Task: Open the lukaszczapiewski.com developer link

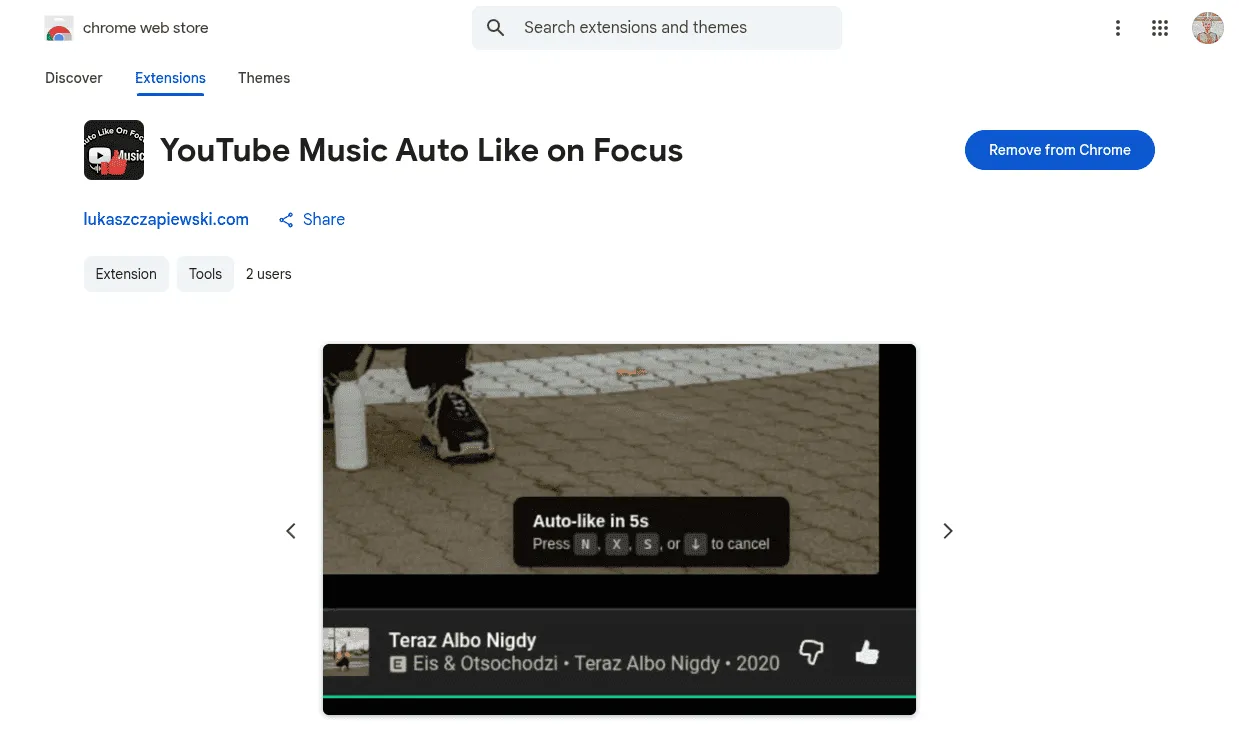Action: [166, 220]
